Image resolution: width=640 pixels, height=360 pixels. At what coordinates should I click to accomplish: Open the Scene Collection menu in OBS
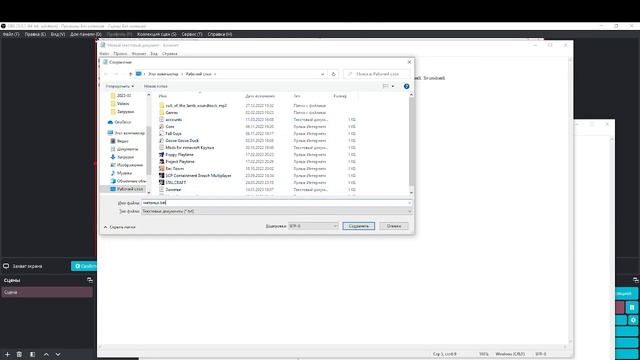[x=157, y=34]
